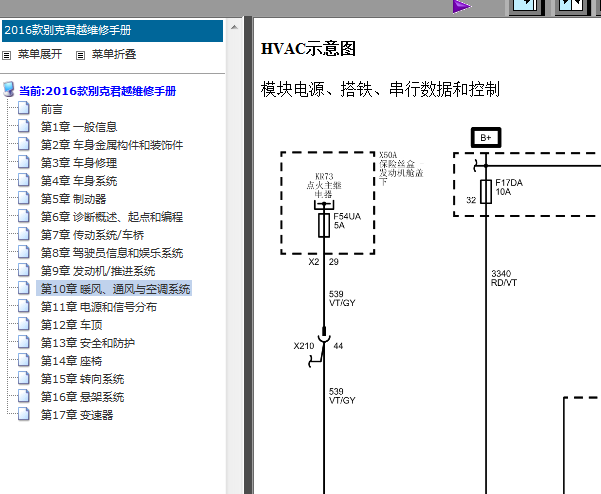Open the 前言 tree entry

click(52, 109)
